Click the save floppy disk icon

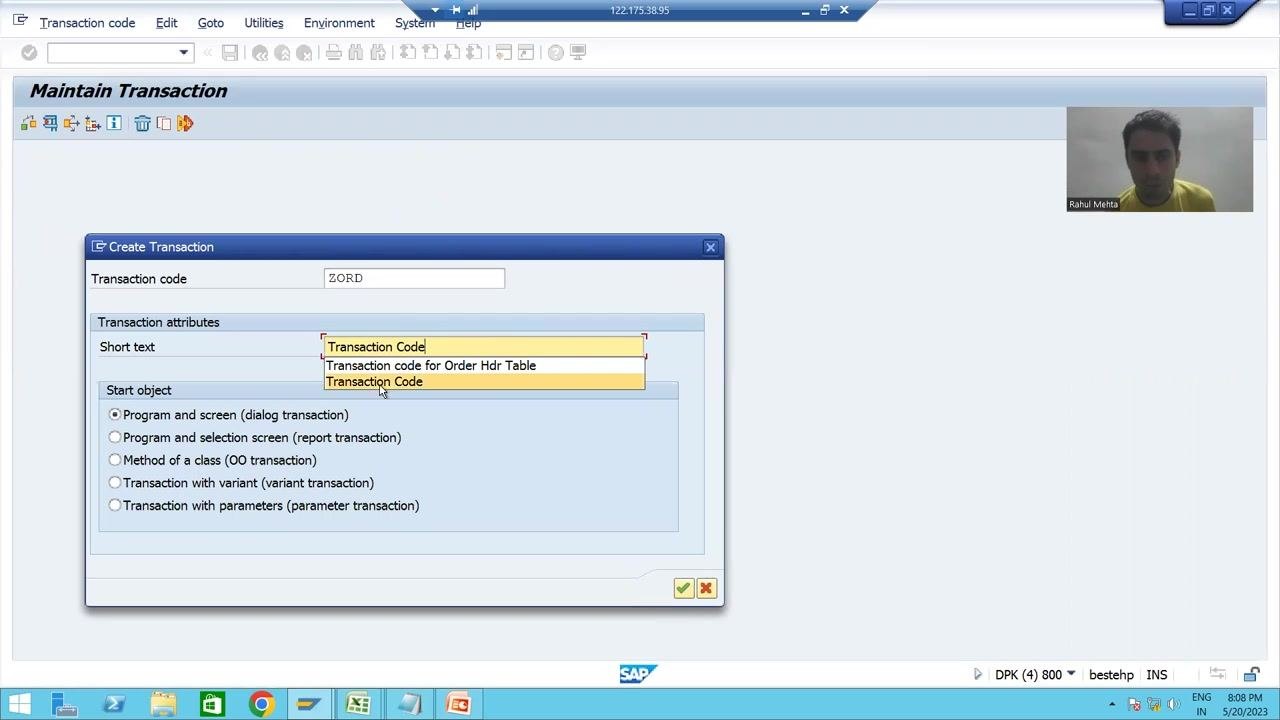coord(230,52)
